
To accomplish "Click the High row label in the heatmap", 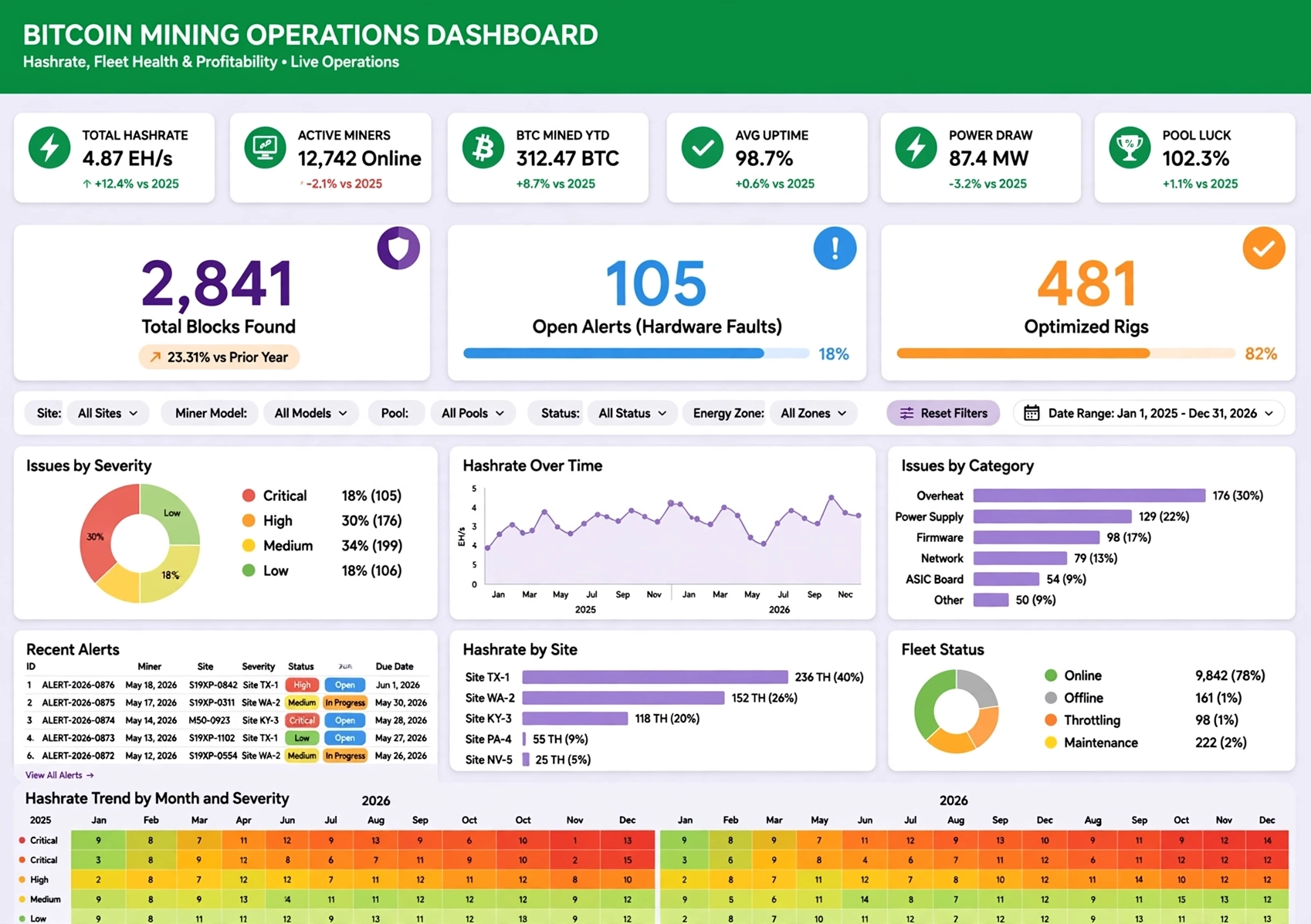I will (x=39, y=879).
